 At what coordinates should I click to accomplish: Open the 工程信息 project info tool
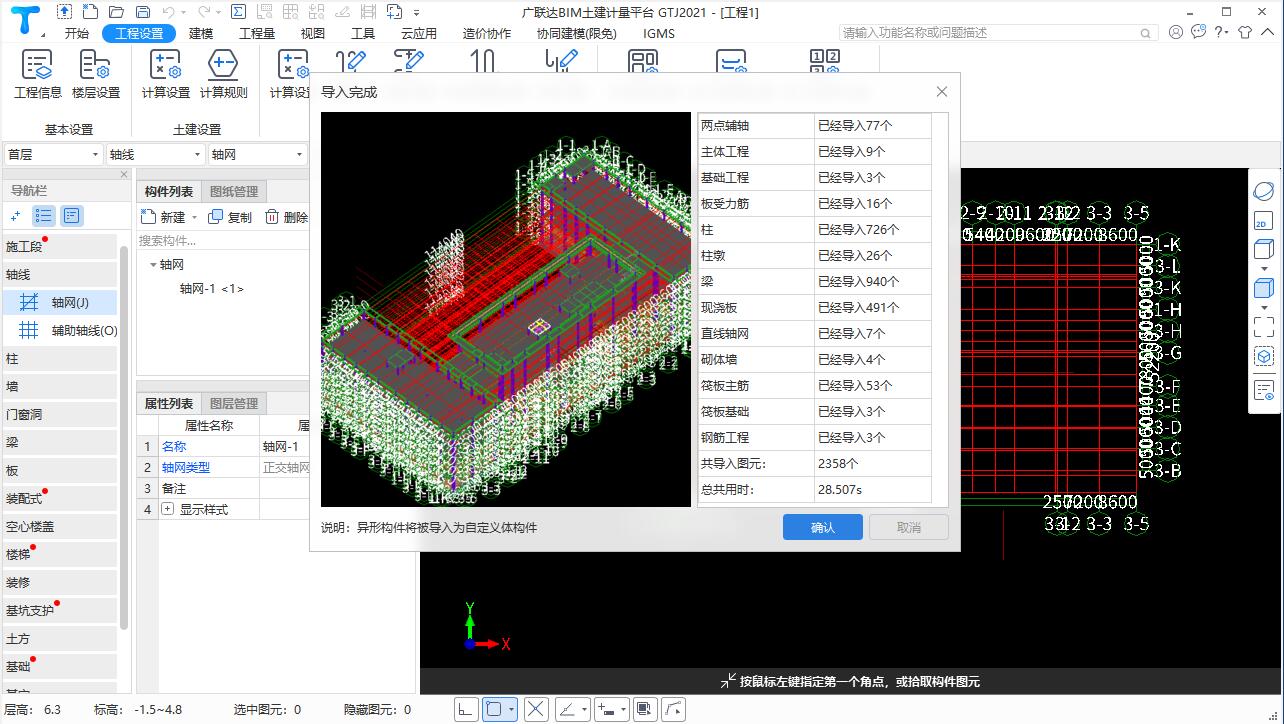[37, 75]
